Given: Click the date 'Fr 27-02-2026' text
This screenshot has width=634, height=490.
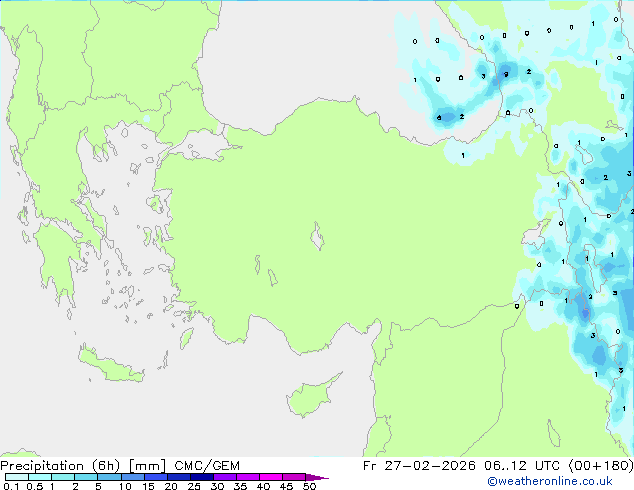Looking at the screenshot, I should [419, 465].
